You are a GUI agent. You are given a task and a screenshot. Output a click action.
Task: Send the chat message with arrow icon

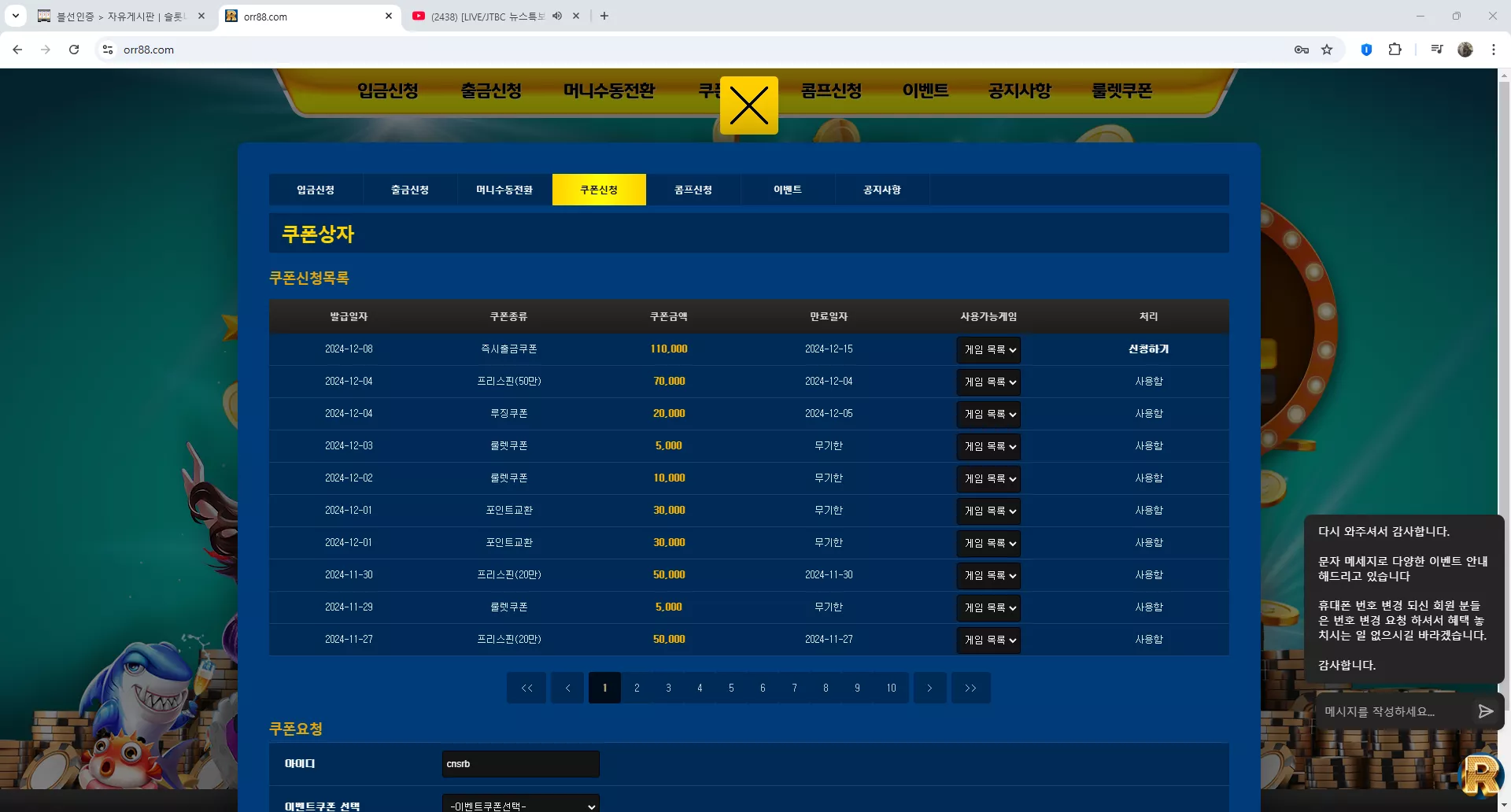[x=1486, y=711]
